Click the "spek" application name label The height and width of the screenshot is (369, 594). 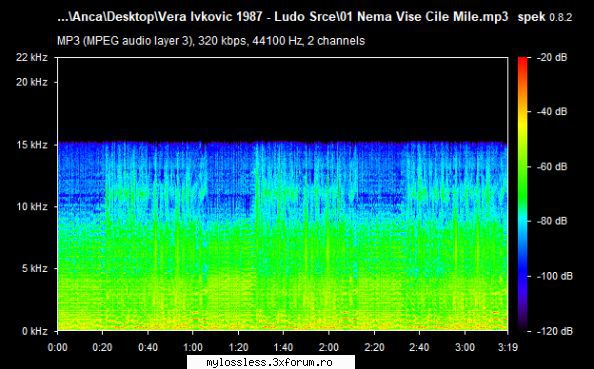pyautogui.click(x=531, y=17)
